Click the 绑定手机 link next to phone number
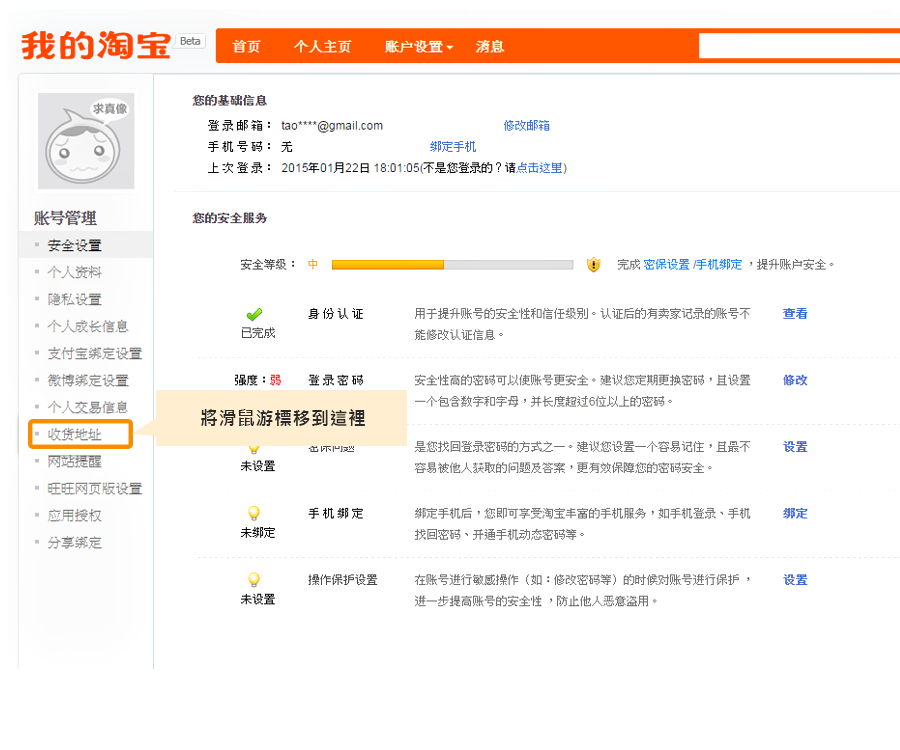 (x=453, y=147)
